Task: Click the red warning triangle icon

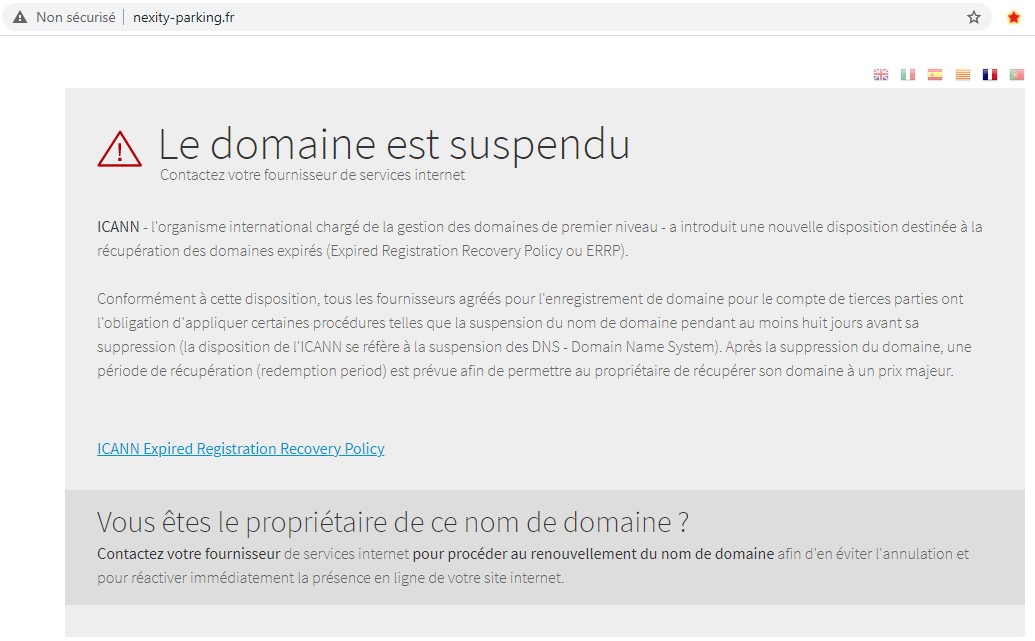Action: tap(119, 148)
